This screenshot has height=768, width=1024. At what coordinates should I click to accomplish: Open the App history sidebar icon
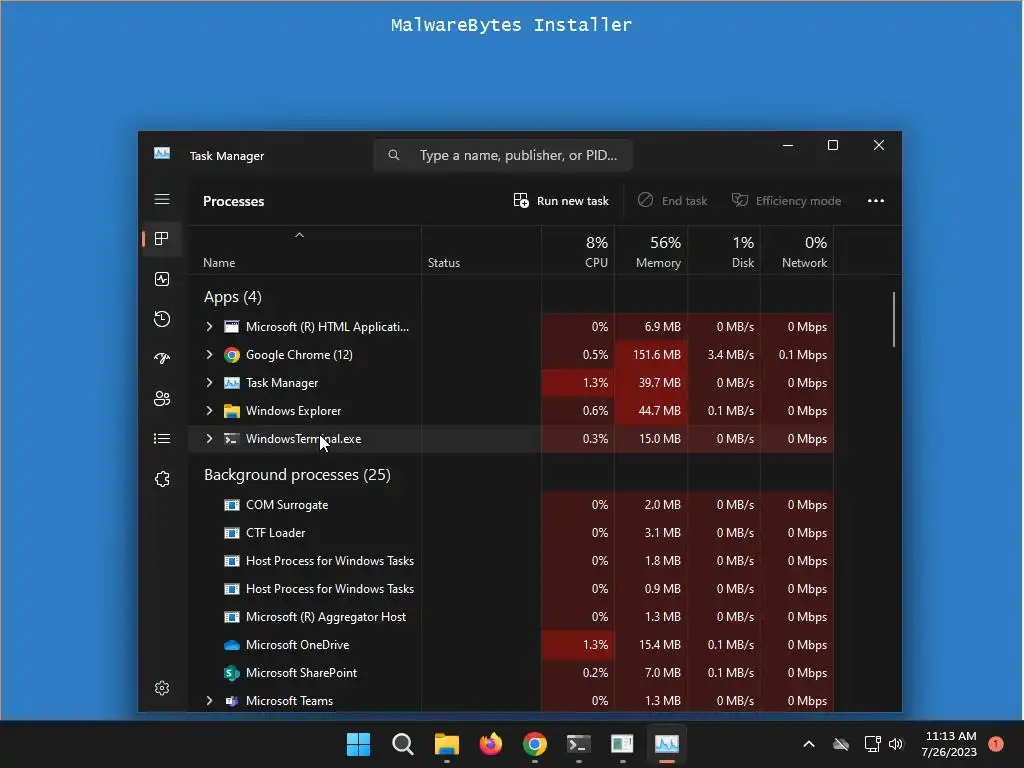pos(162,319)
